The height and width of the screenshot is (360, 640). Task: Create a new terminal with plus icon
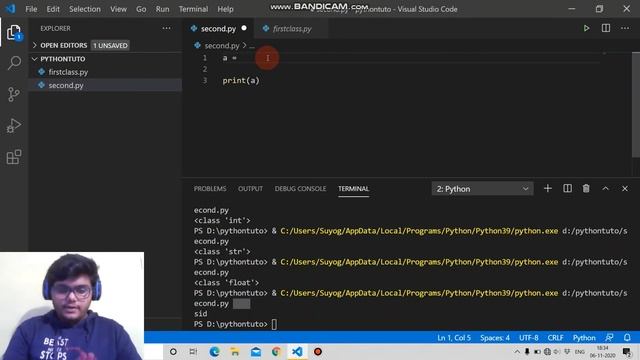tap(548, 189)
